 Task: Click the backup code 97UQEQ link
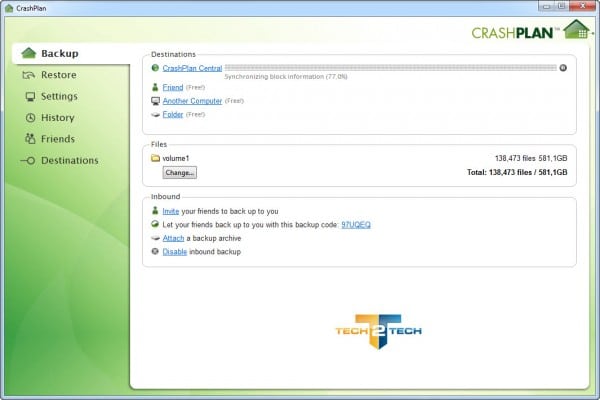click(x=355, y=225)
